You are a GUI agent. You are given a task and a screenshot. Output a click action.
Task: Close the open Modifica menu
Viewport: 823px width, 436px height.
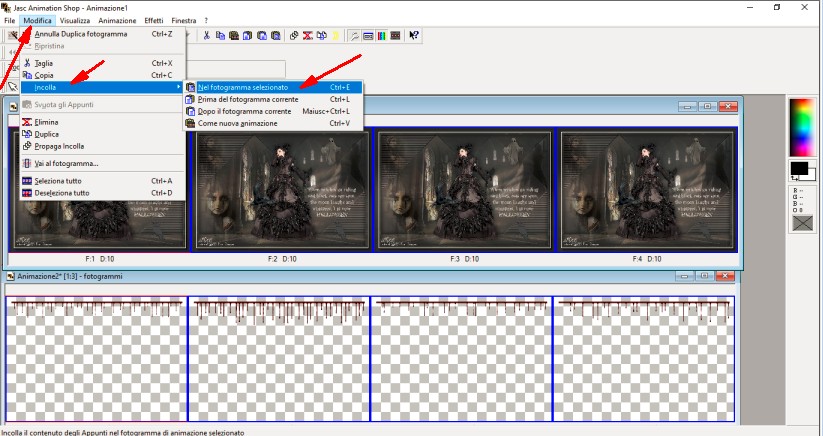pyautogui.click(x=37, y=20)
